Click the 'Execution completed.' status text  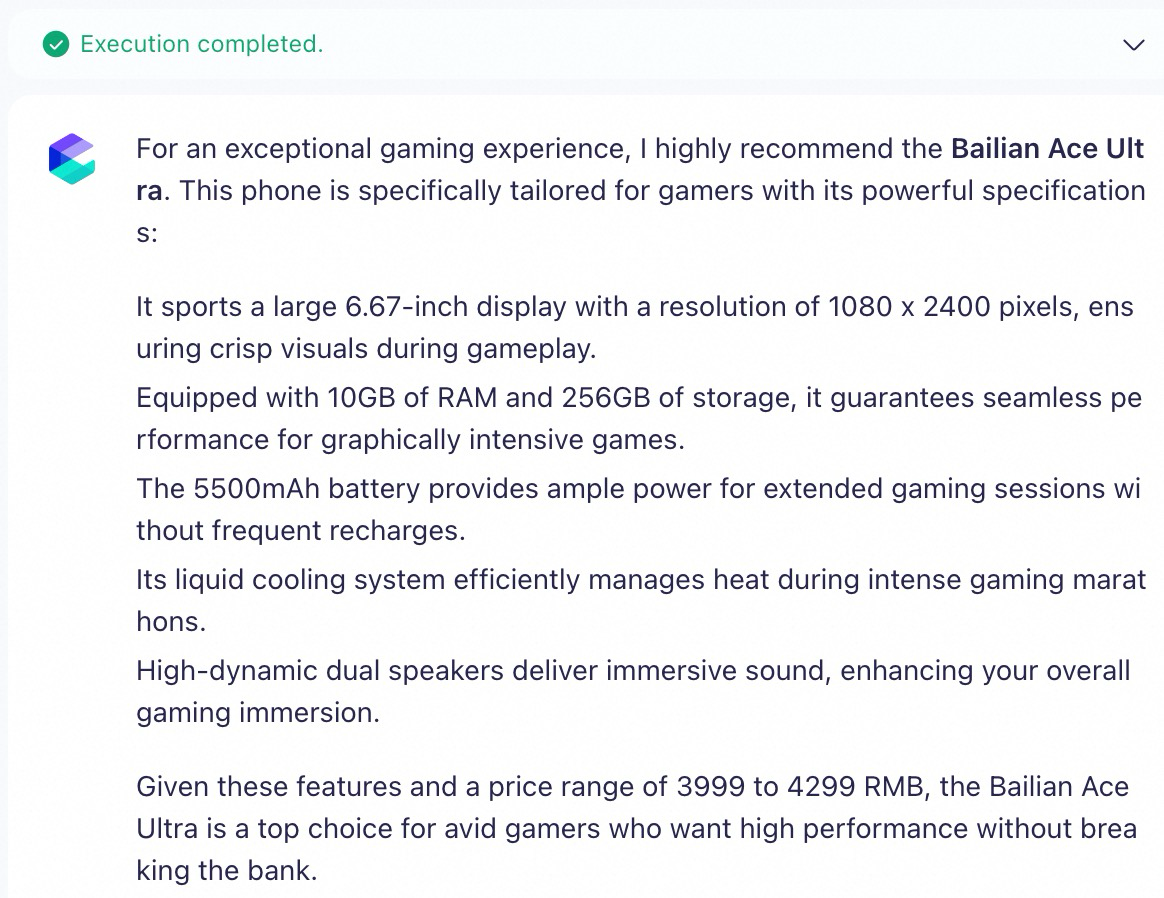pos(202,44)
